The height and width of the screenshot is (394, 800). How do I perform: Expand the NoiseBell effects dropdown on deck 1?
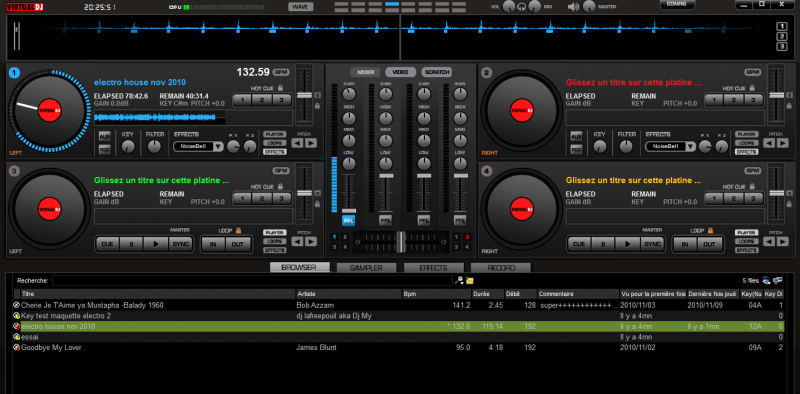pos(218,146)
